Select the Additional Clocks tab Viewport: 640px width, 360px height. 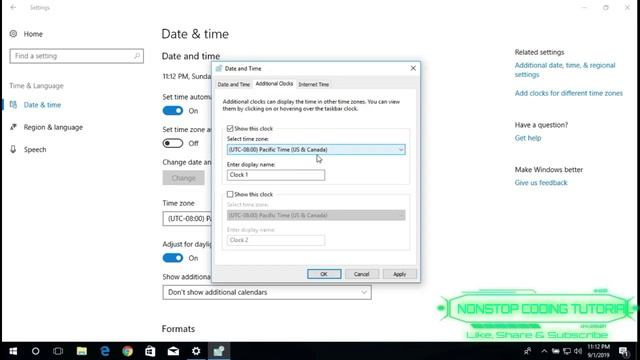point(274,83)
